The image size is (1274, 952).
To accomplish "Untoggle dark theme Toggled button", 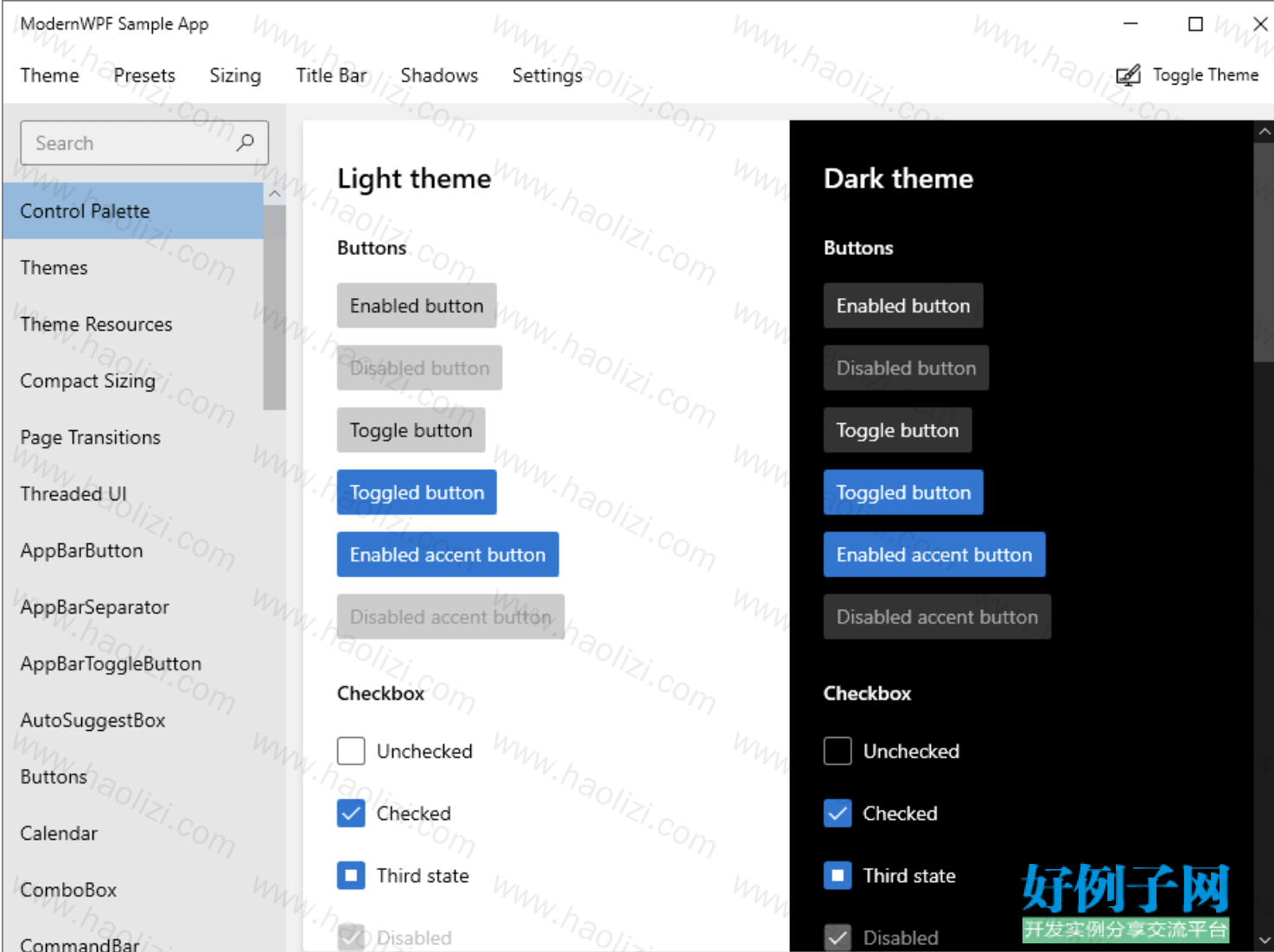I will (903, 492).
